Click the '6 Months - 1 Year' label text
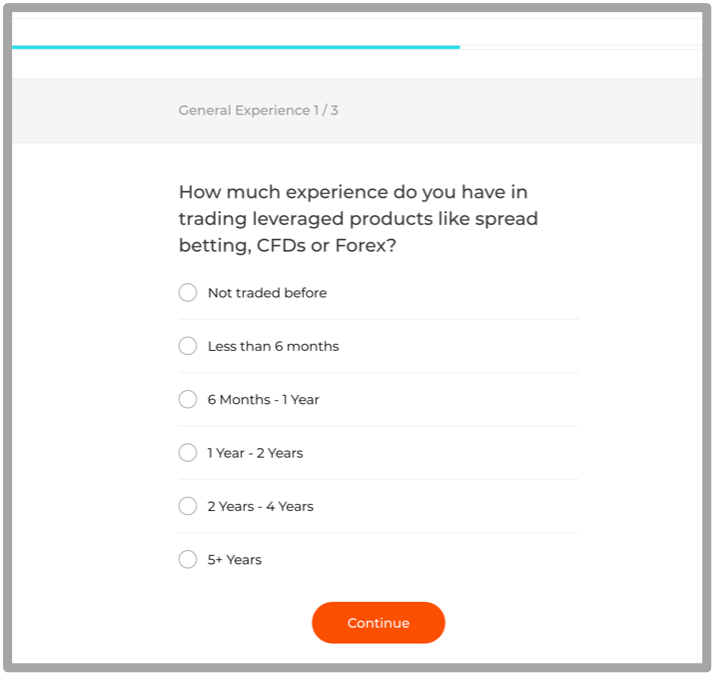 tap(263, 399)
